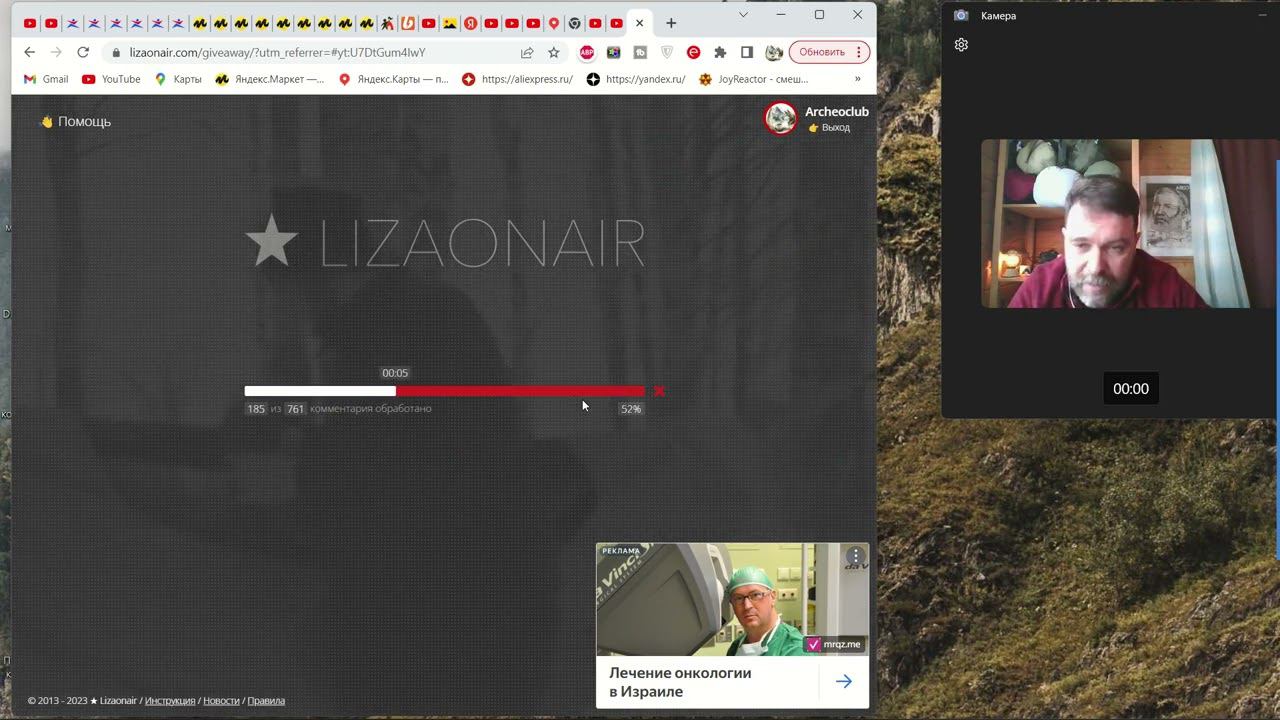
Task: Open the Chrome three-dot menu
Action: [858, 52]
